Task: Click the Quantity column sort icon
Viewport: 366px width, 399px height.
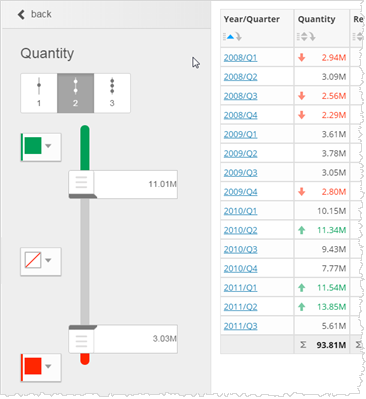Action: pyautogui.click(x=304, y=37)
